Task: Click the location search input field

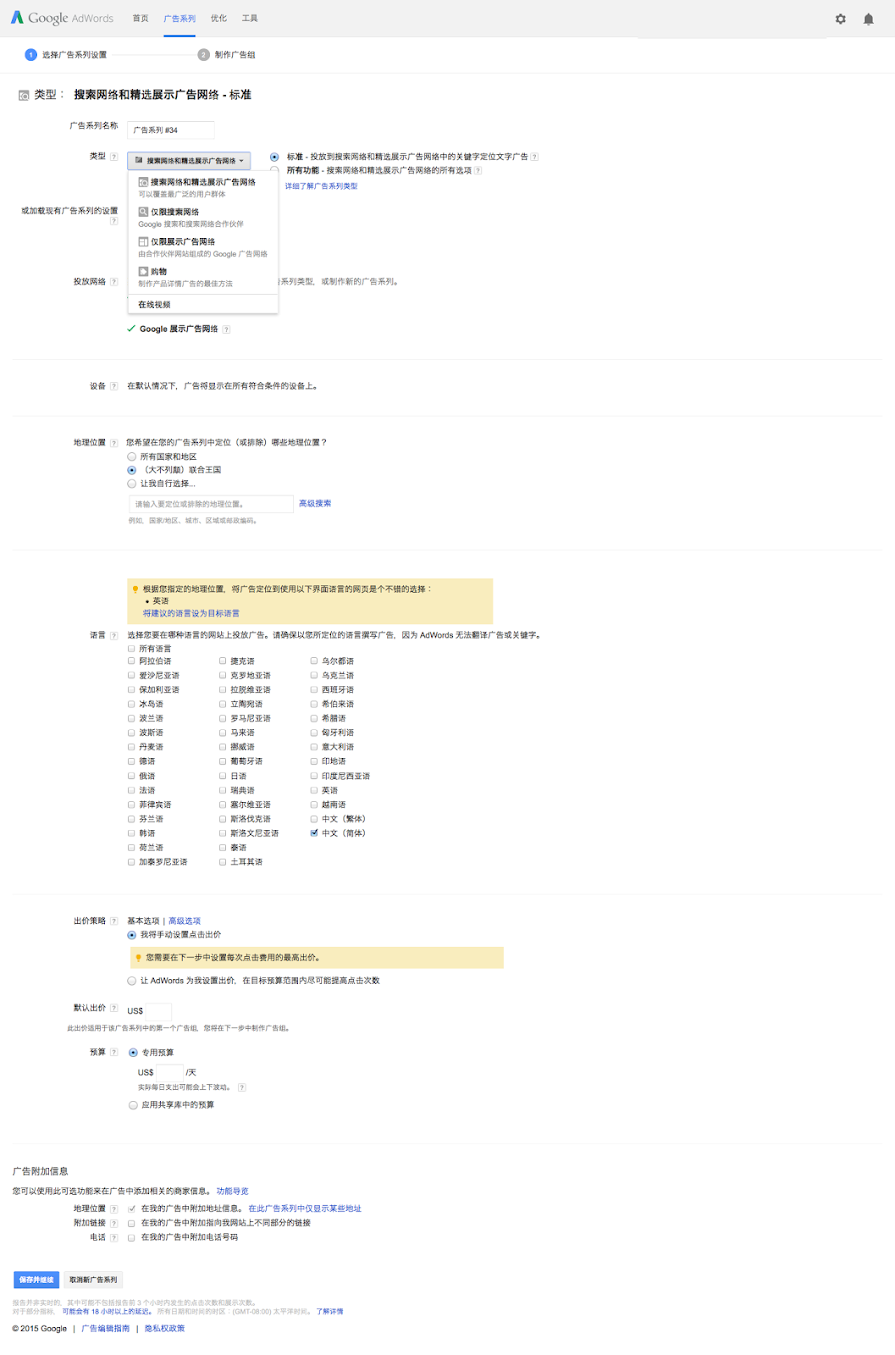Action: 211,504
